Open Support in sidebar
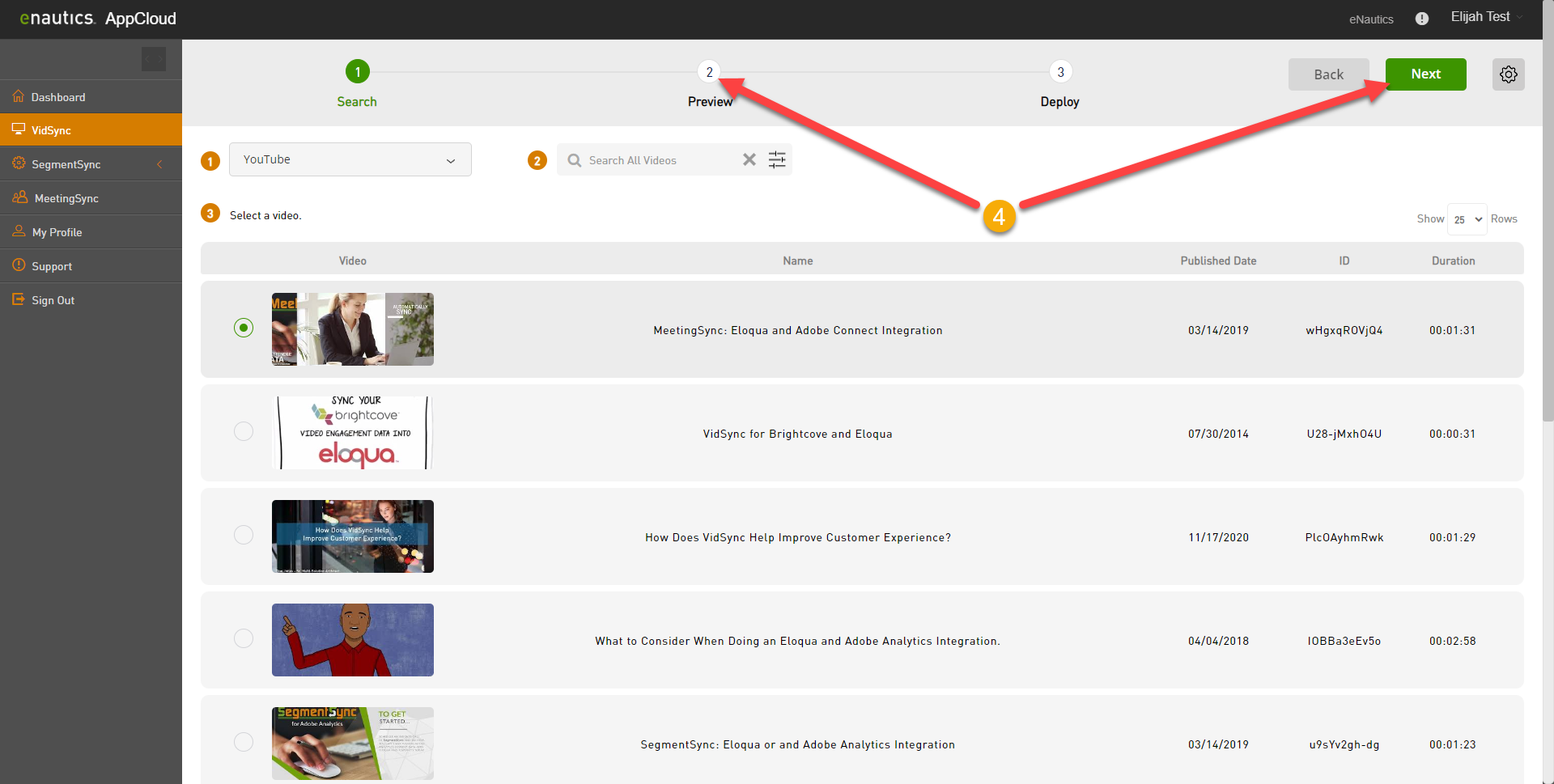 click(x=91, y=265)
